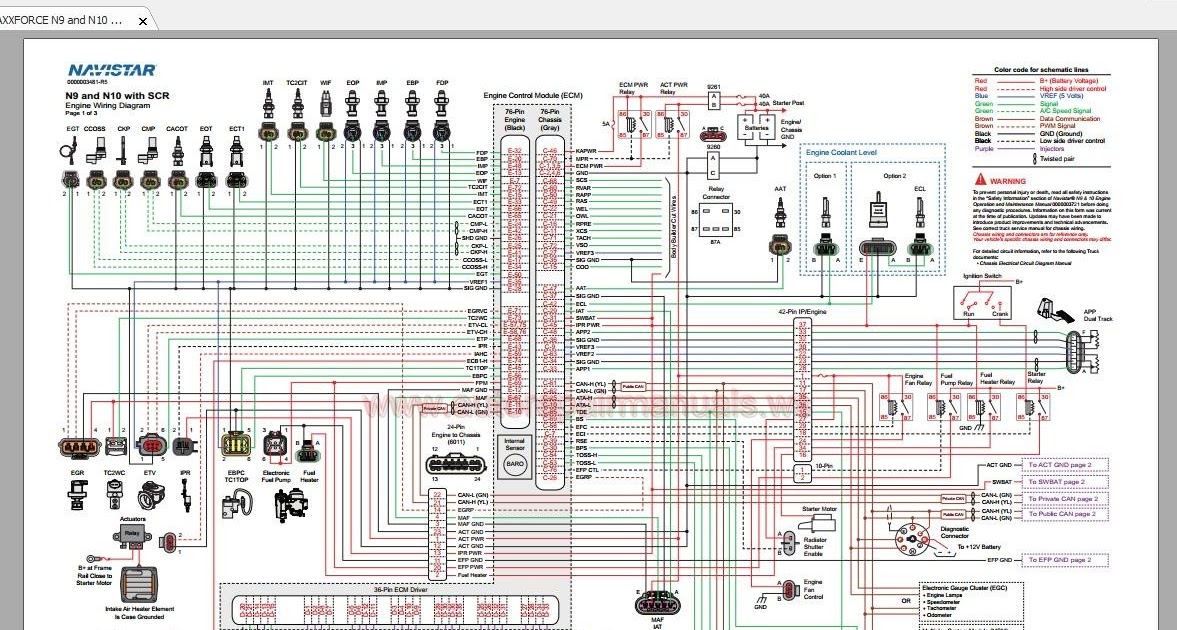Click the WIF sensor illustration
1177x630 pixels.
[x=326, y=104]
